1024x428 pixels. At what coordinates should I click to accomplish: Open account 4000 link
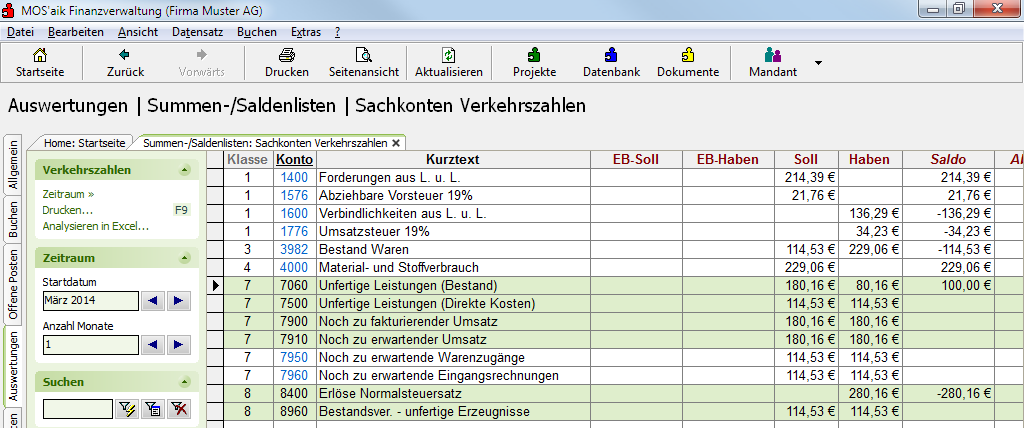294,267
